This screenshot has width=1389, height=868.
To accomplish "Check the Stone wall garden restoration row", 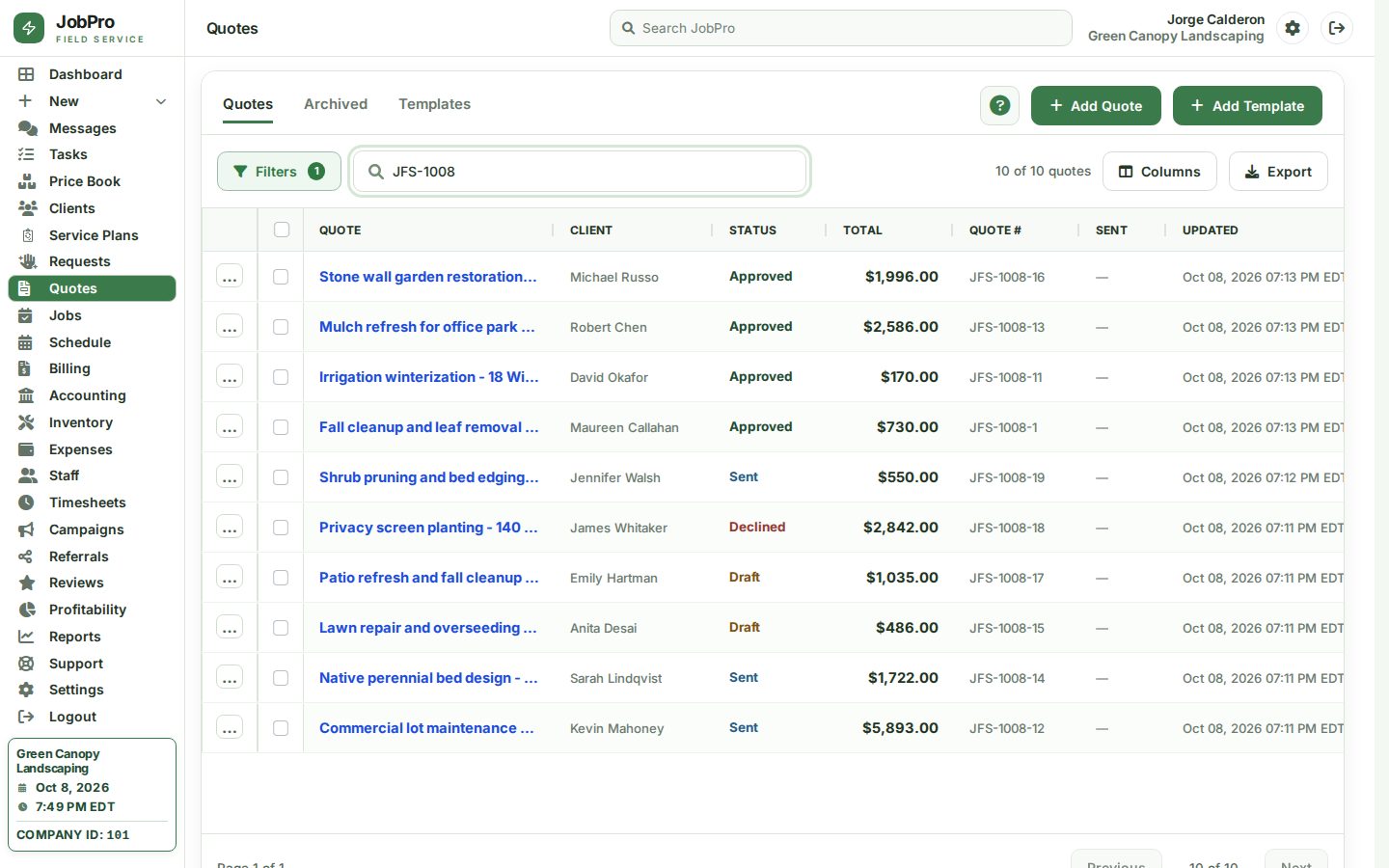I will point(281,277).
